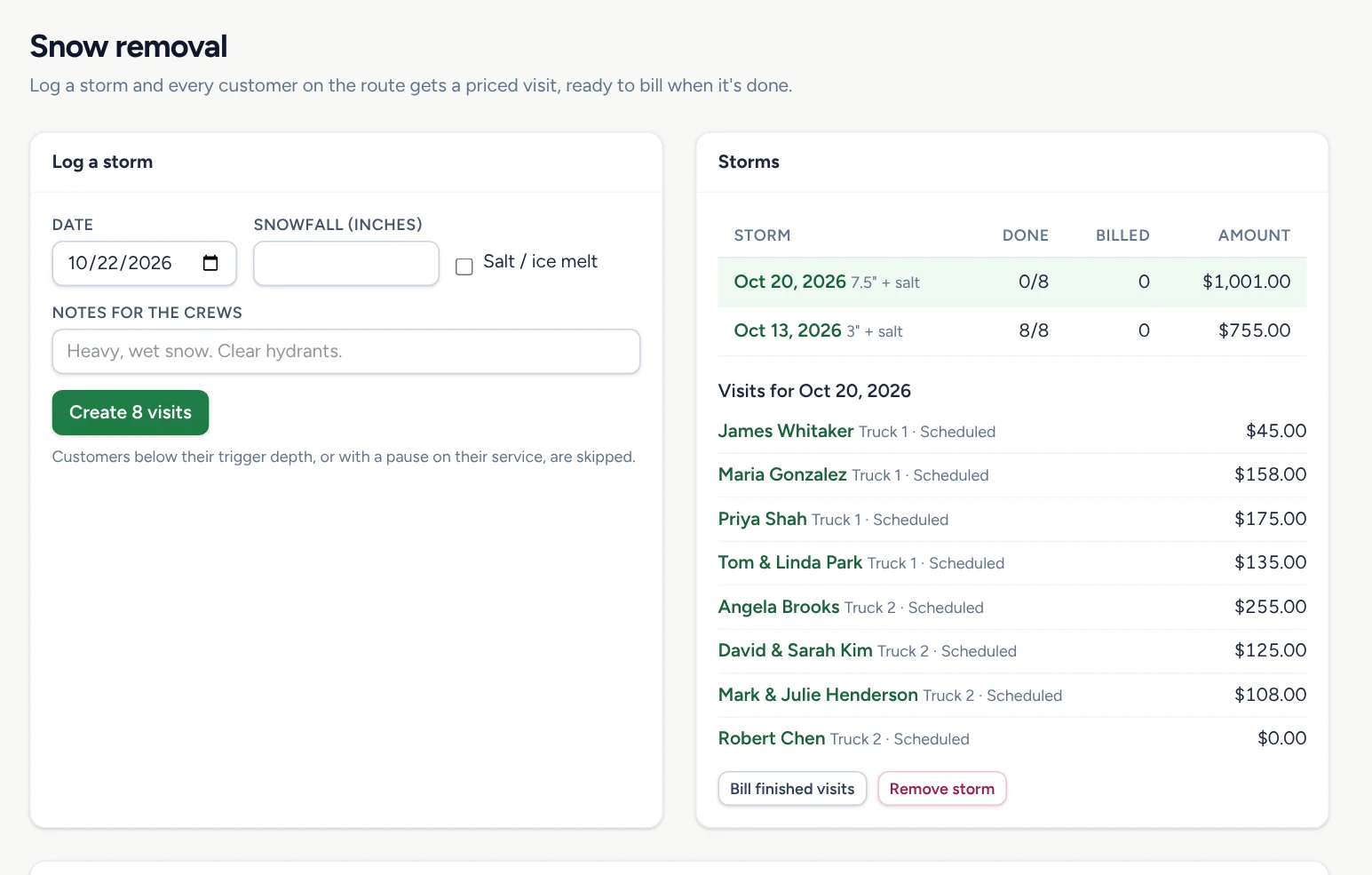Click Mark & Julie Henderson's $108.00 amount
1372x875 pixels.
pos(1271,695)
